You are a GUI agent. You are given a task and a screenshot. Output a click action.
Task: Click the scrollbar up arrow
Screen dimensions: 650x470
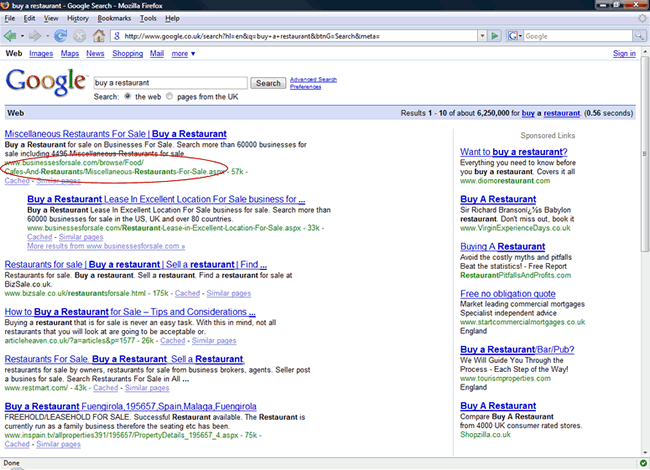[645, 52]
